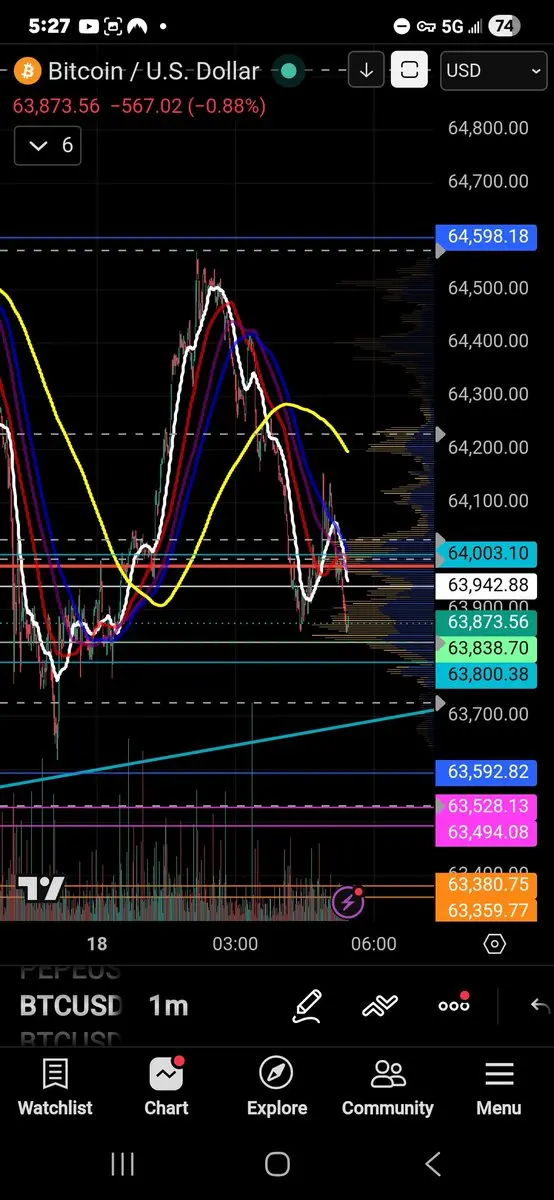Screen dimensions: 554x1200
Task: Open the indicators icon
Action: [380, 1006]
